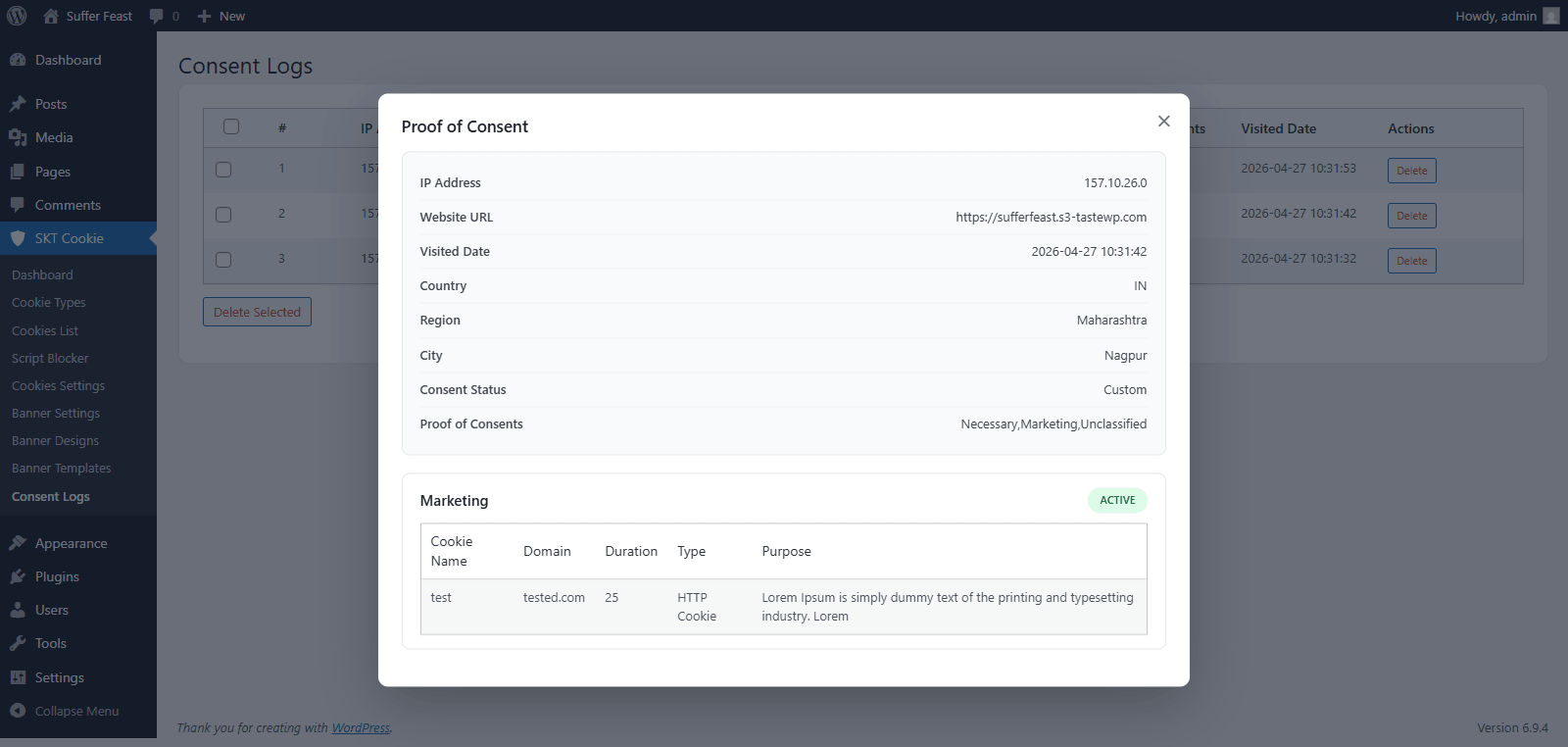
Task: Open the Howdy, admin account menu
Action: tap(1504, 16)
